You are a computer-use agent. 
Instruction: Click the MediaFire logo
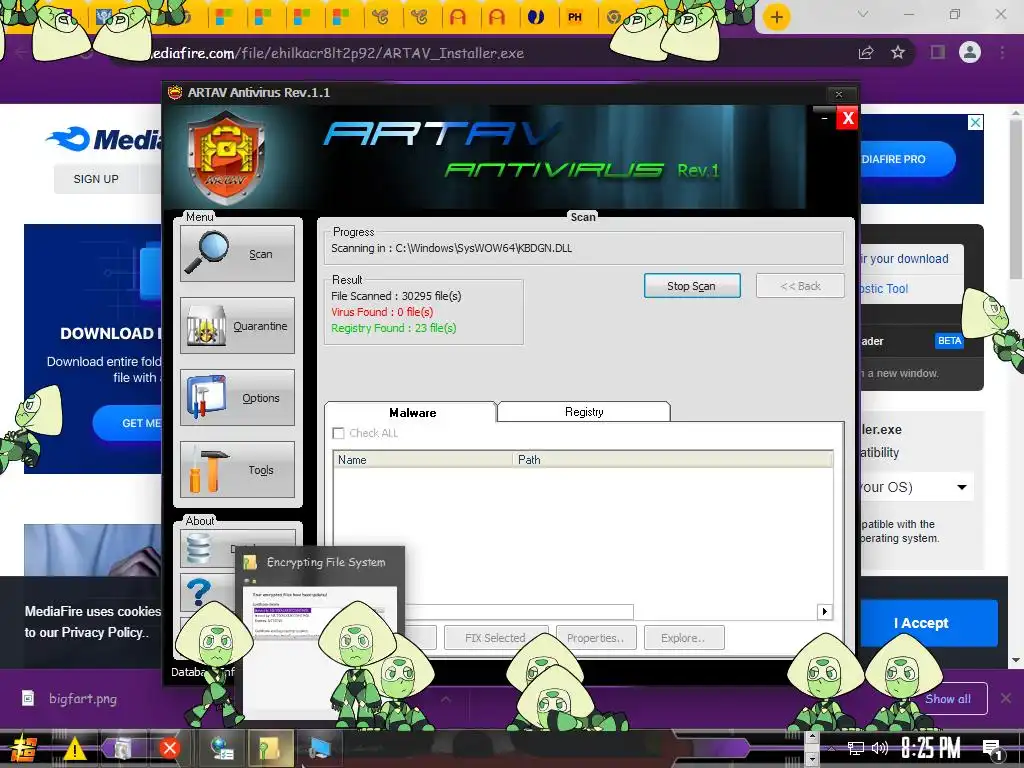click(x=104, y=139)
